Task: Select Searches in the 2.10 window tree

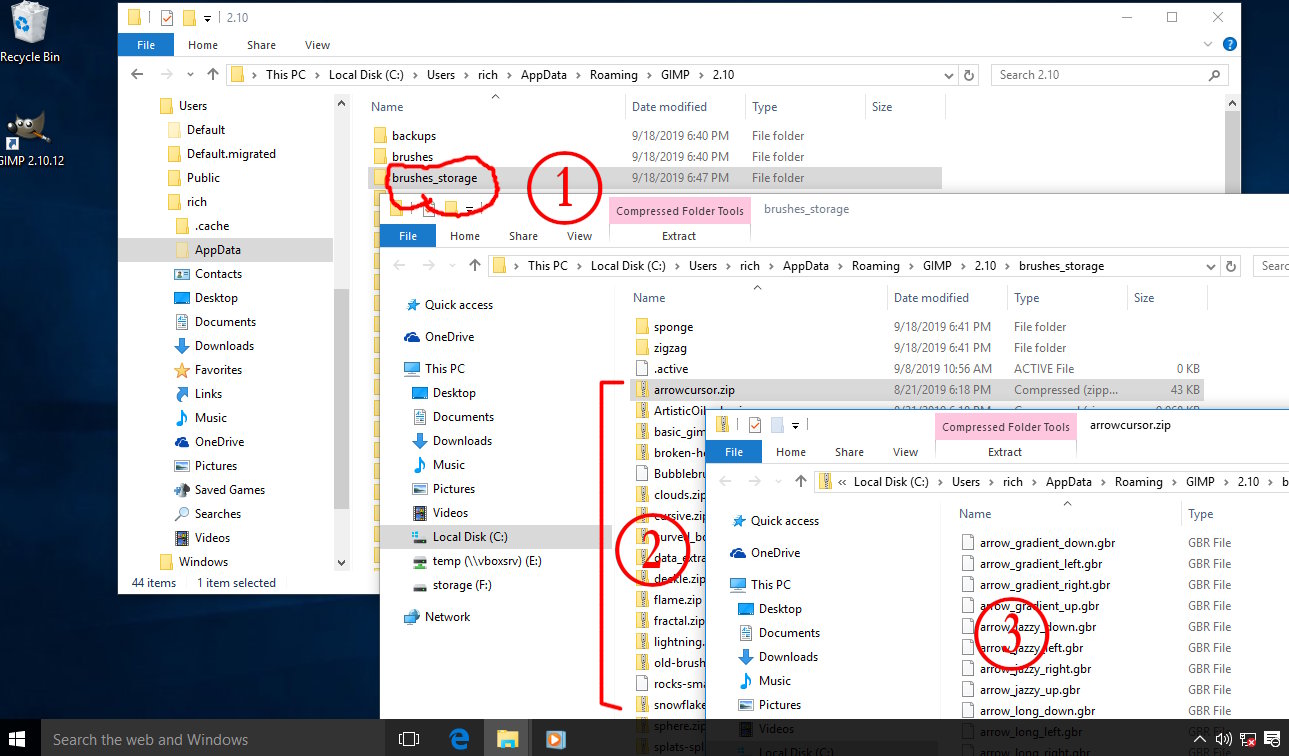Action: [x=218, y=514]
